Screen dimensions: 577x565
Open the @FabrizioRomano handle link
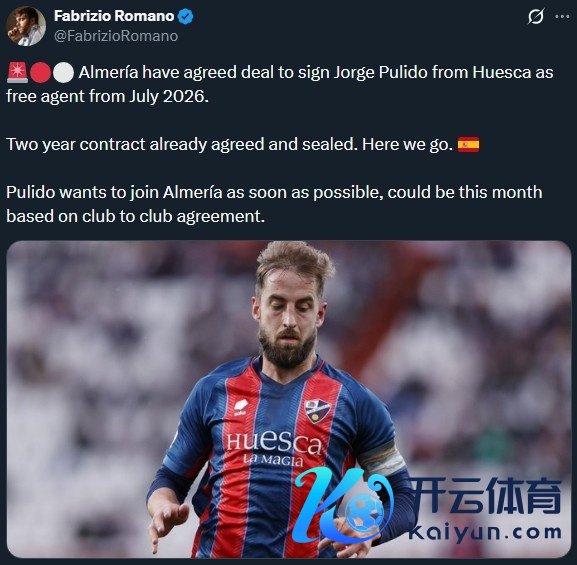pyautogui.click(x=116, y=36)
